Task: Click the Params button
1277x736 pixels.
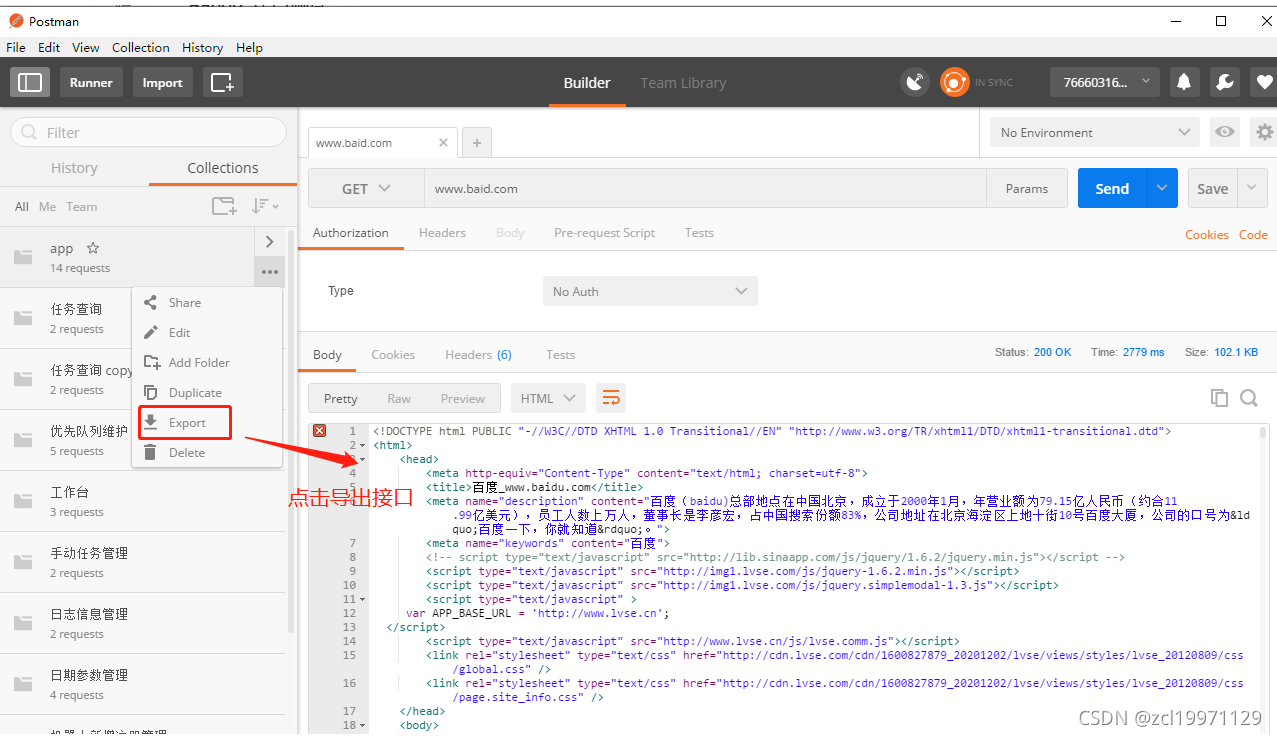Action: tap(1027, 188)
